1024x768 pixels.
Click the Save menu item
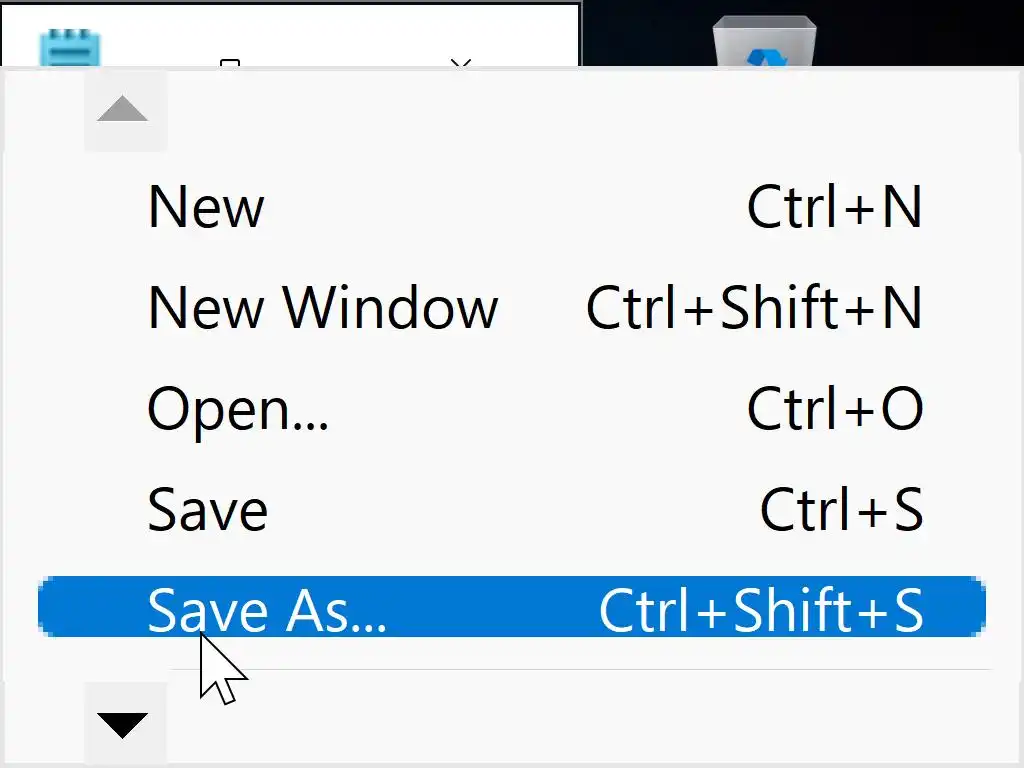coord(207,509)
